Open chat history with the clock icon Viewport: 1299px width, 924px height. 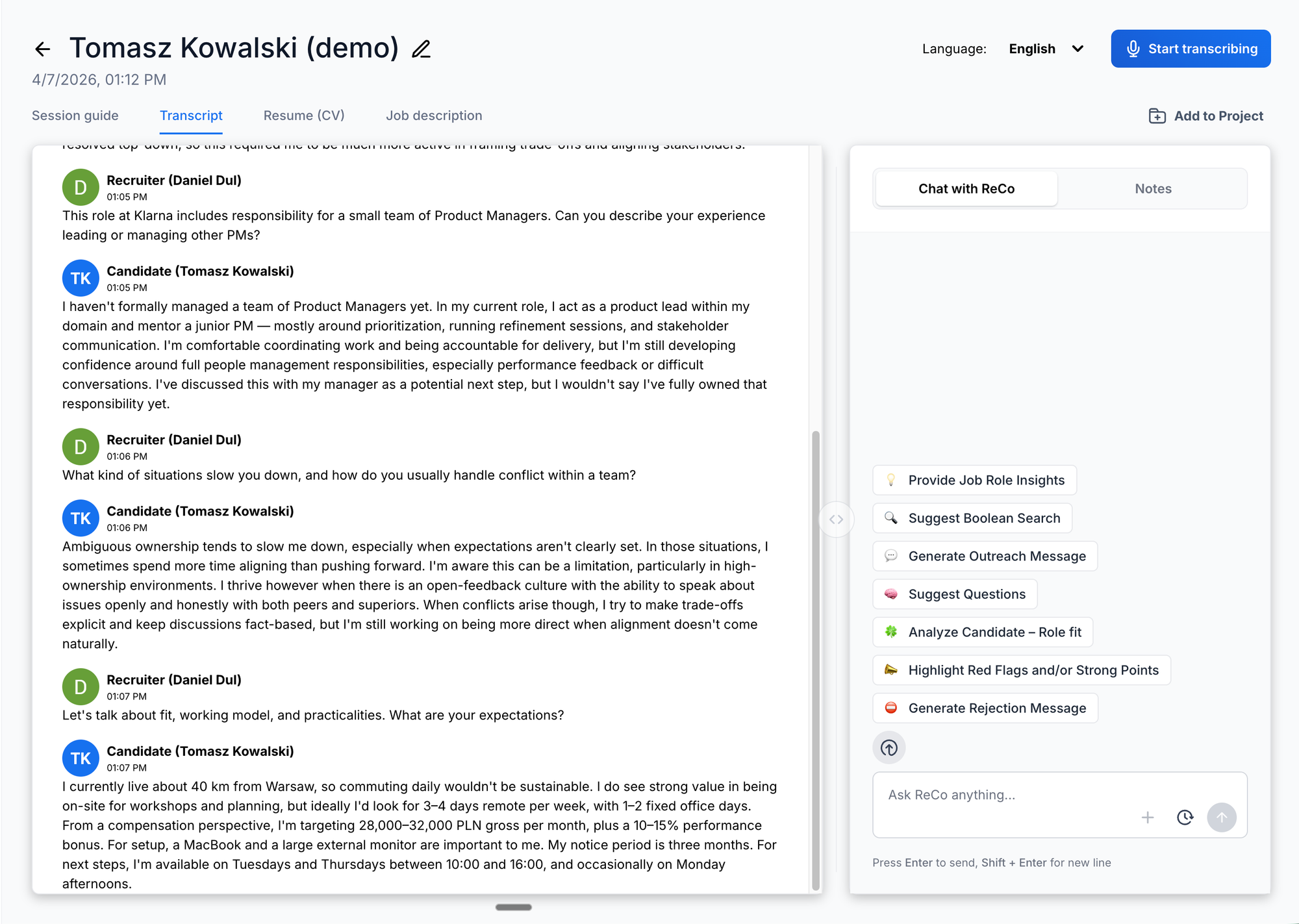(x=1185, y=817)
